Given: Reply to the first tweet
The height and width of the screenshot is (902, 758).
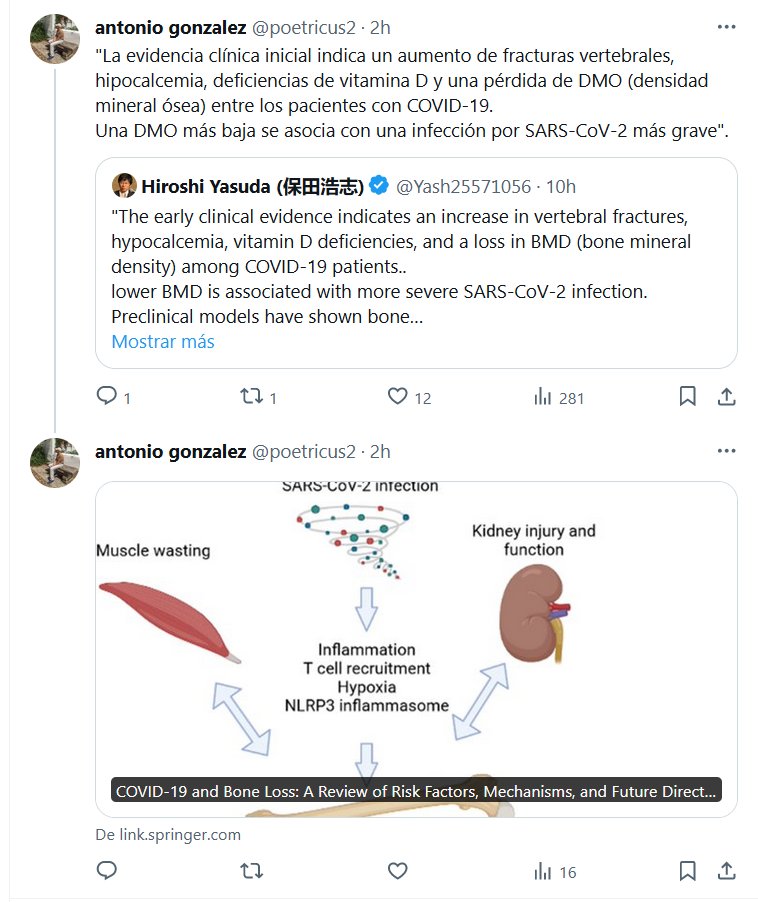Looking at the screenshot, I should click(x=107, y=397).
